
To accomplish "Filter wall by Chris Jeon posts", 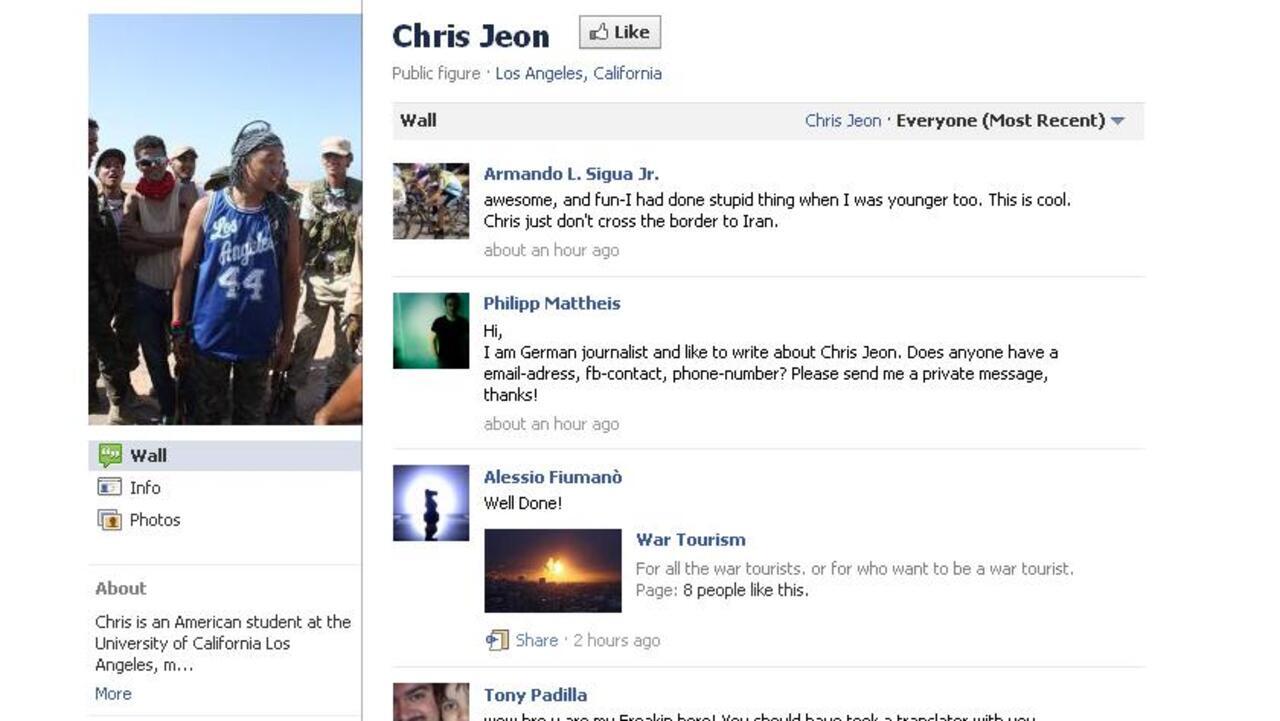I will pos(843,120).
